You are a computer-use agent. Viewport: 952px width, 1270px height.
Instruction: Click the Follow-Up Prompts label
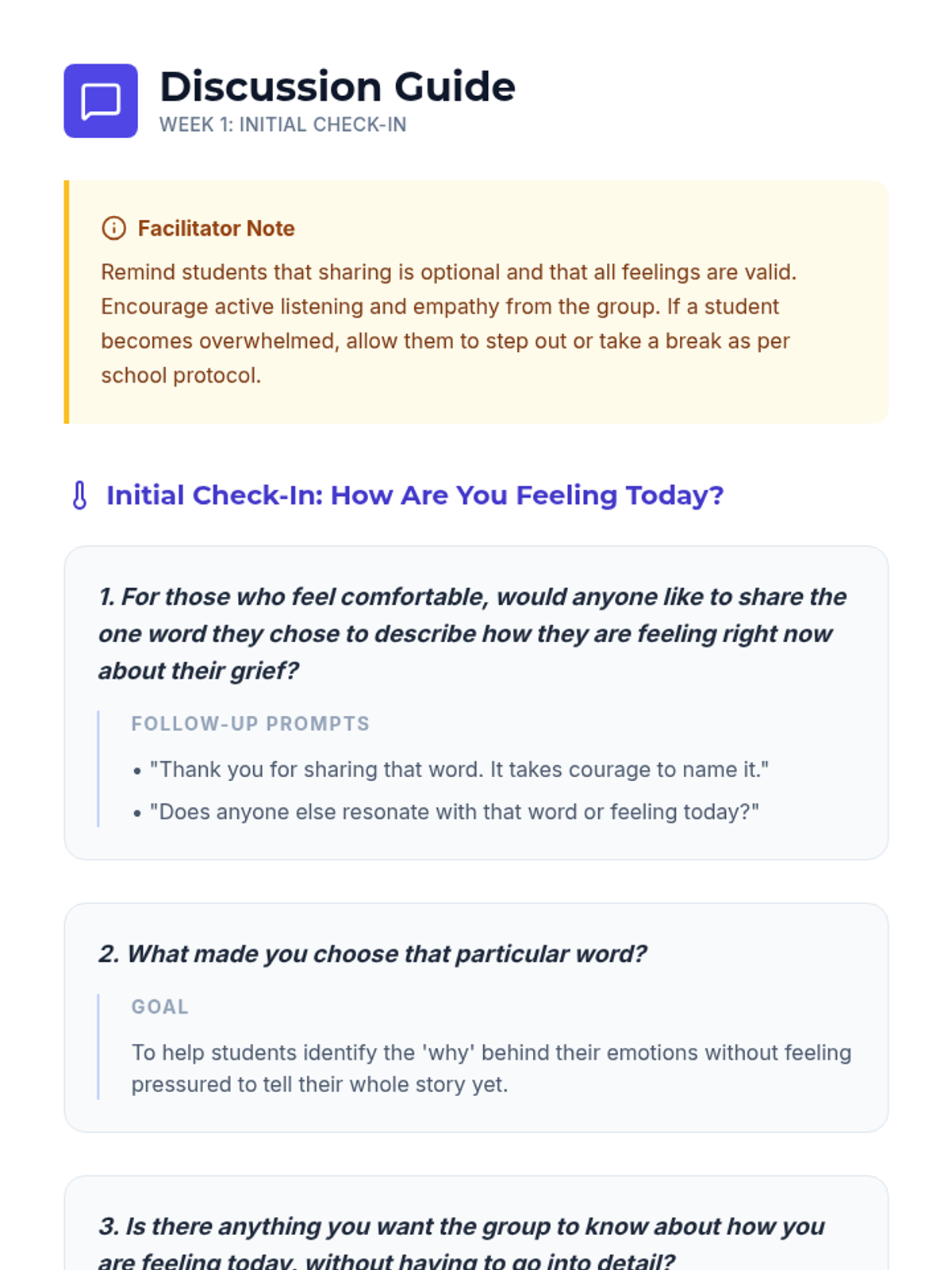tap(251, 724)
